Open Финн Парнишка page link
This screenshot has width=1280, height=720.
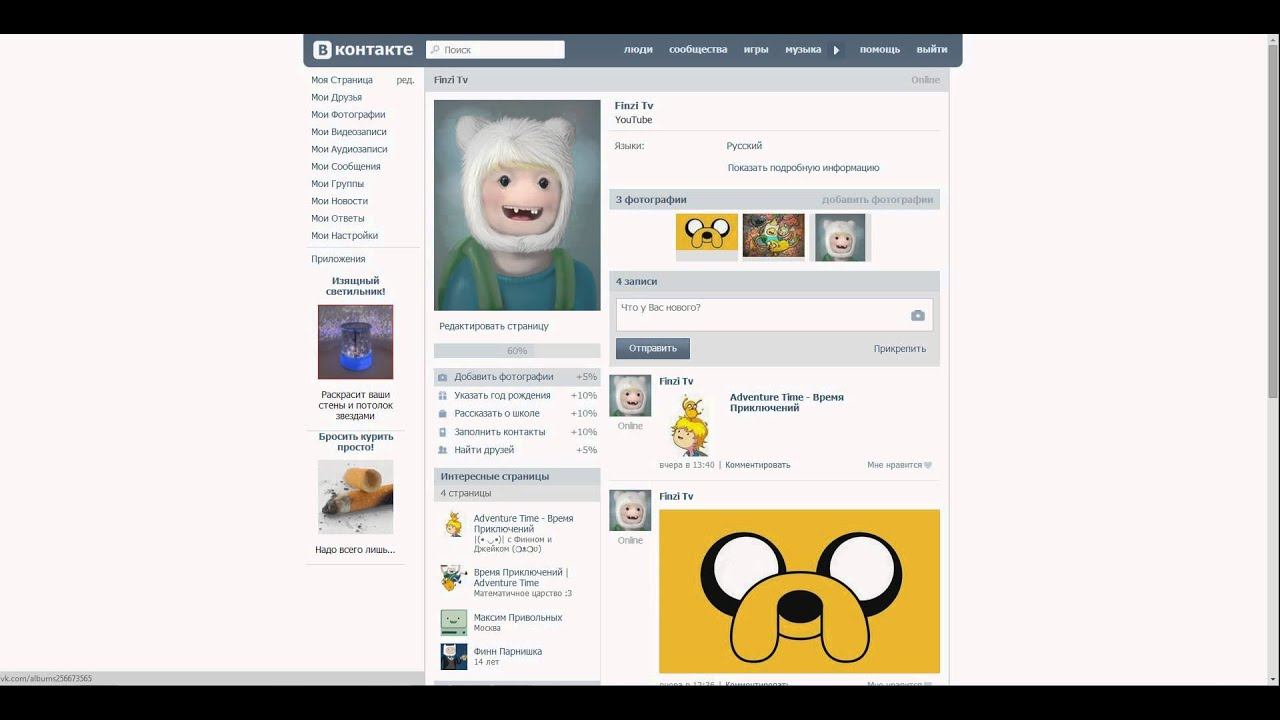[508, 652]
